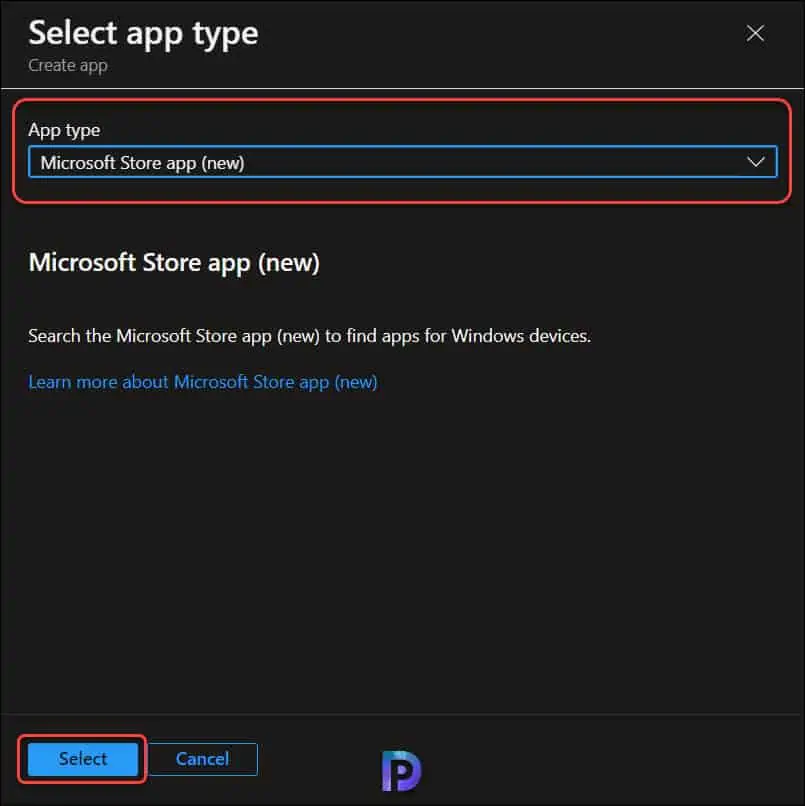Click the 'Select app type' heading
This screenshot has width=805, height=806.
(143, 34)
